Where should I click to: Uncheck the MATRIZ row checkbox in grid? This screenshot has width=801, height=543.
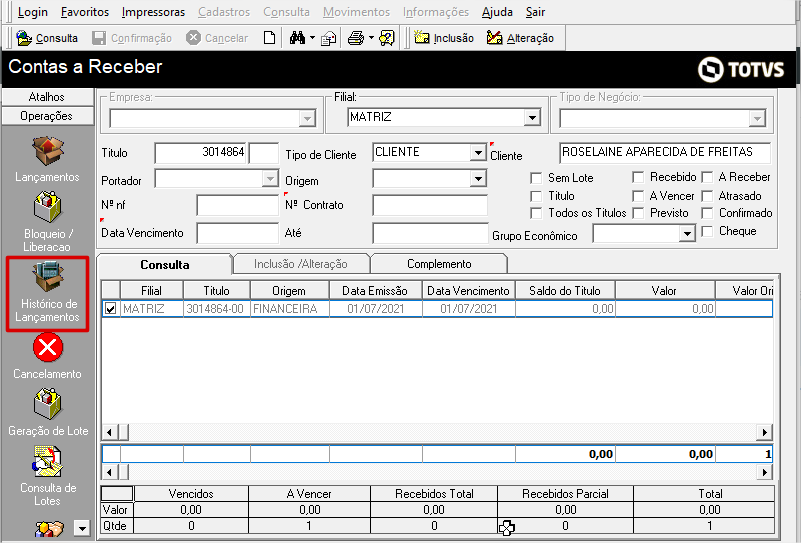[110, 309]
